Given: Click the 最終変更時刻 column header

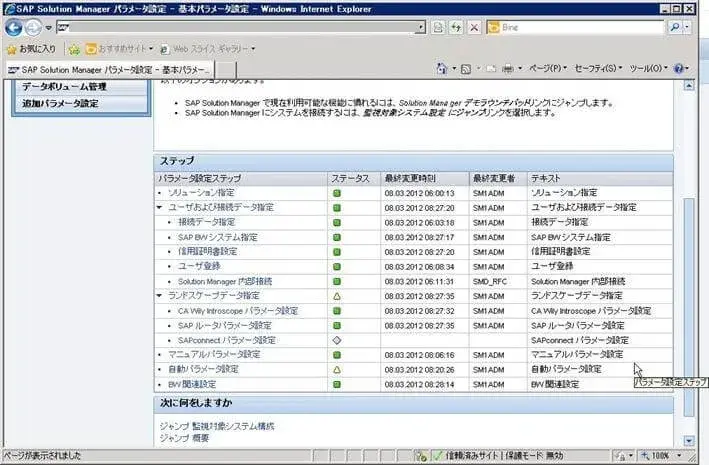Looking at the screenshot, I should [425, 179].
